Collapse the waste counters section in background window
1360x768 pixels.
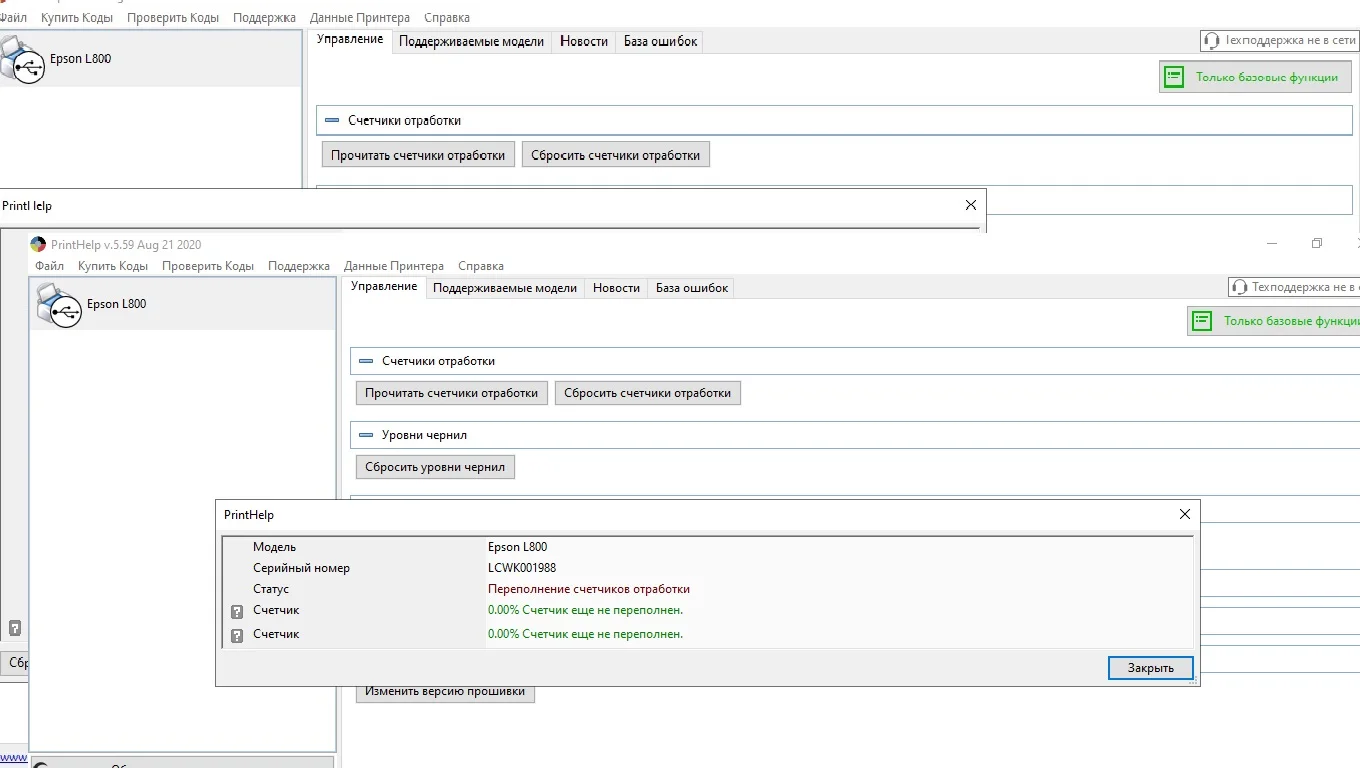(x=332, y=120)
